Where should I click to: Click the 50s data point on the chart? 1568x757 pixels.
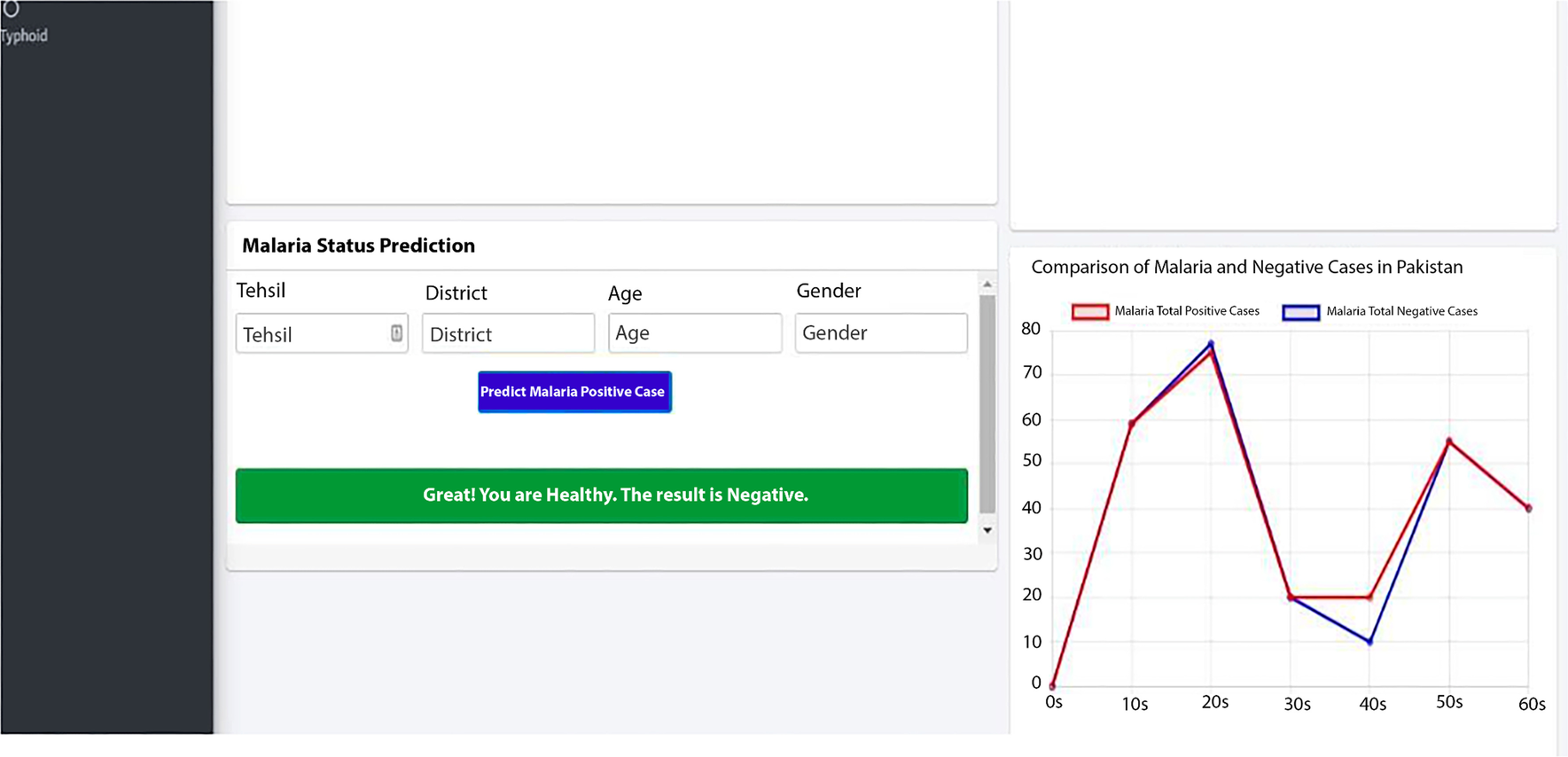[x=1449, y=441]
